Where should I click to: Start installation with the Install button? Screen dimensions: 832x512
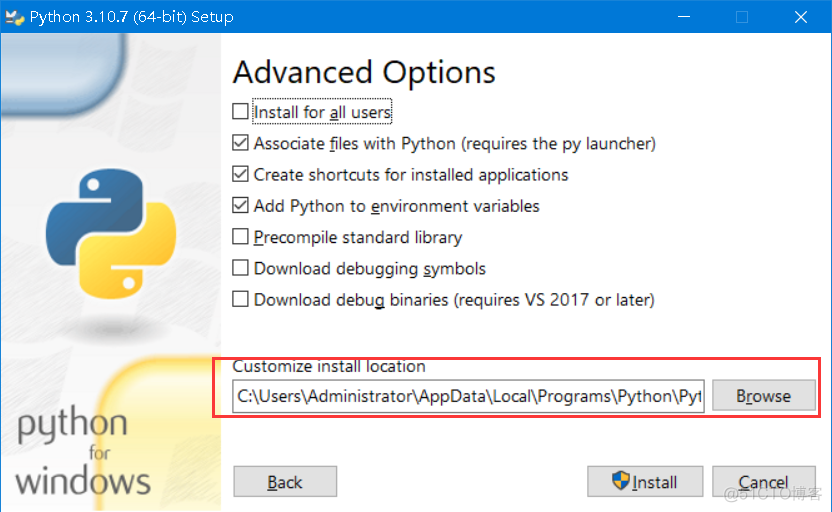[x=645, y=482]
